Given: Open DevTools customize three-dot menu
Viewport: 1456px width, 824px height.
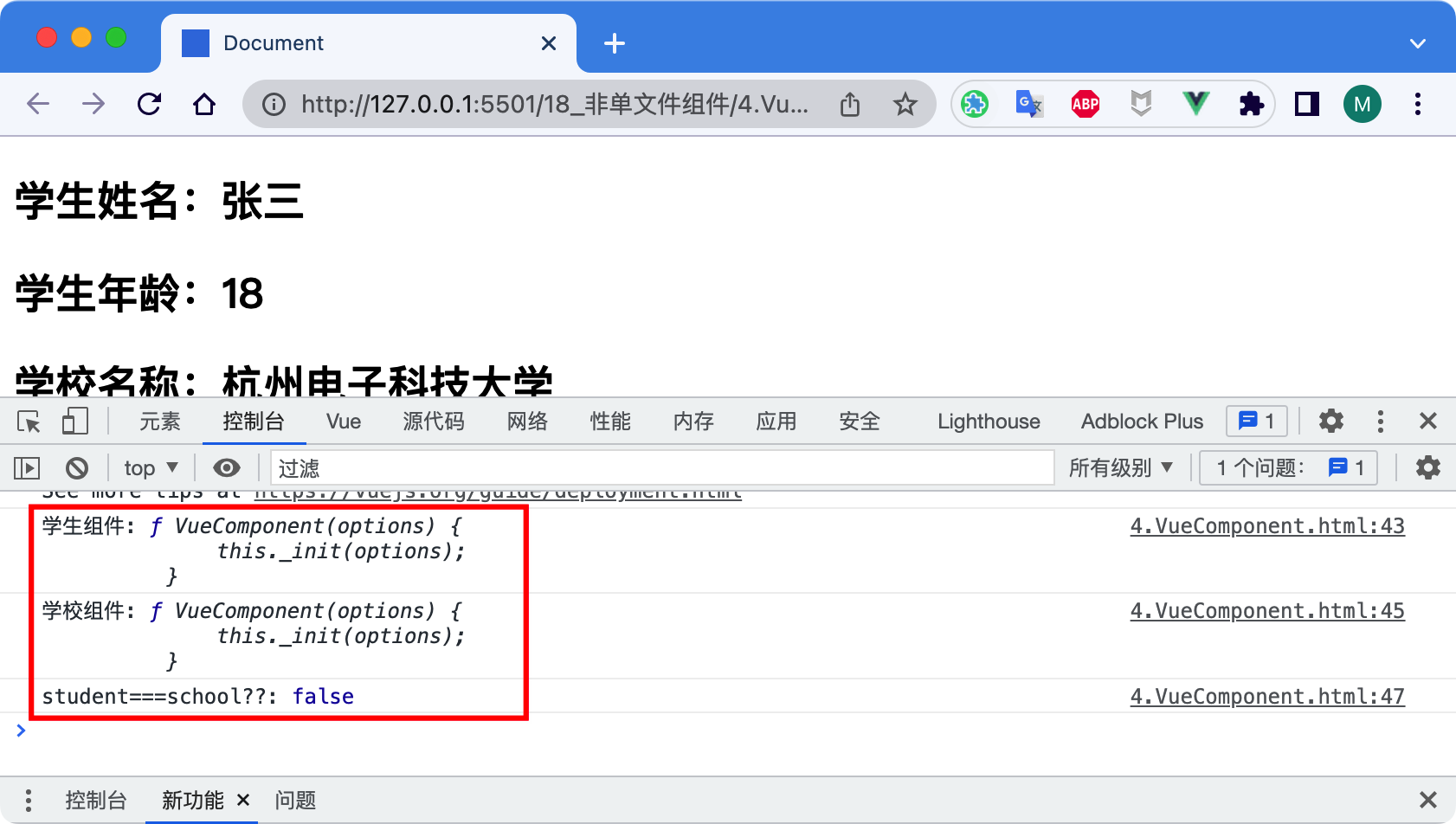Looking at the screenshot, I should [1381, 422].
